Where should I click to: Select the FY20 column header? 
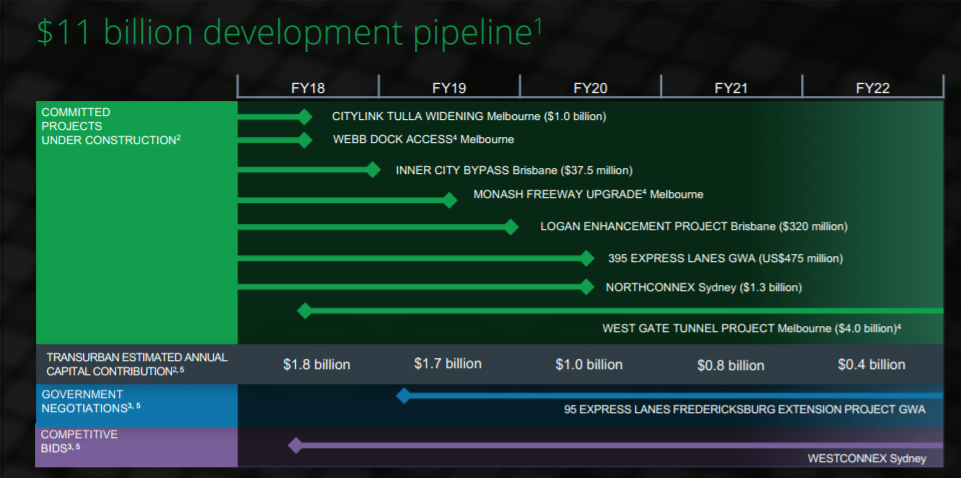[x=590, y=88]
